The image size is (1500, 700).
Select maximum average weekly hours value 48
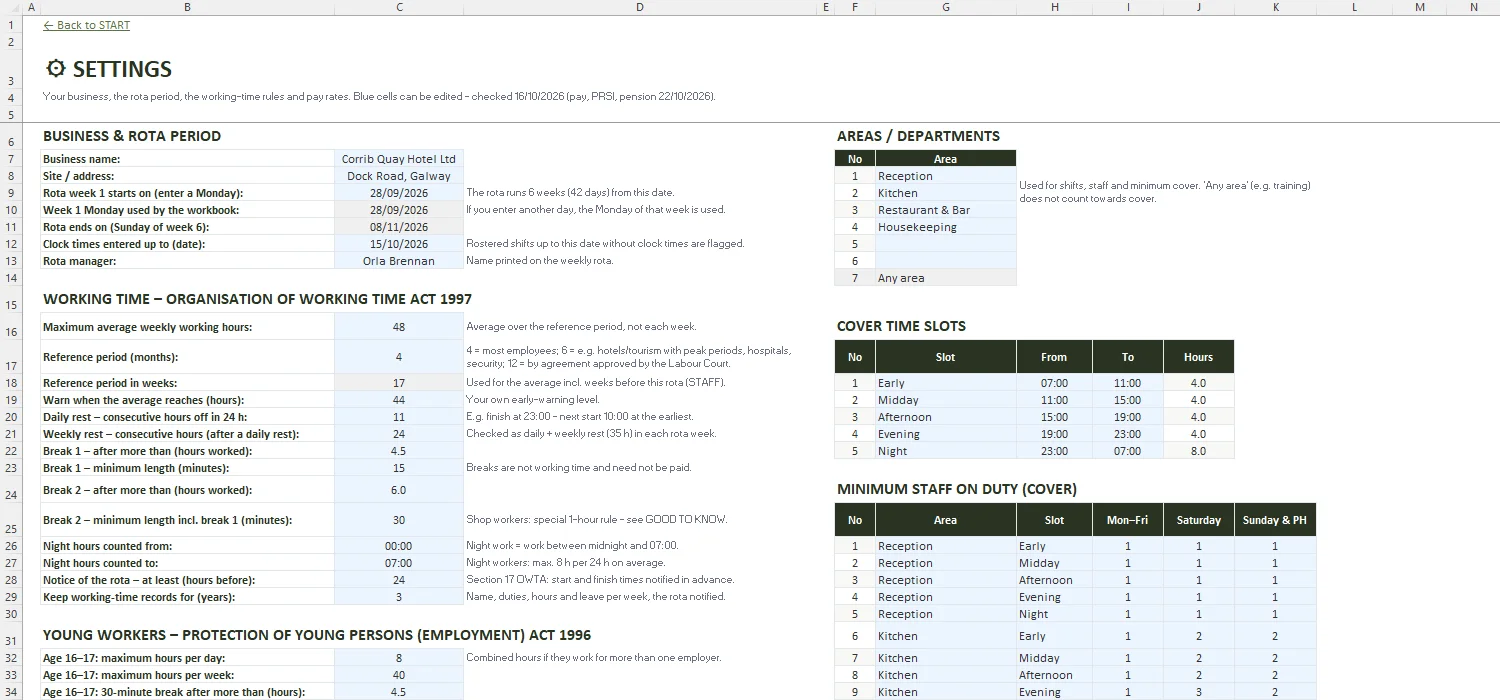(x=399, y=327)
